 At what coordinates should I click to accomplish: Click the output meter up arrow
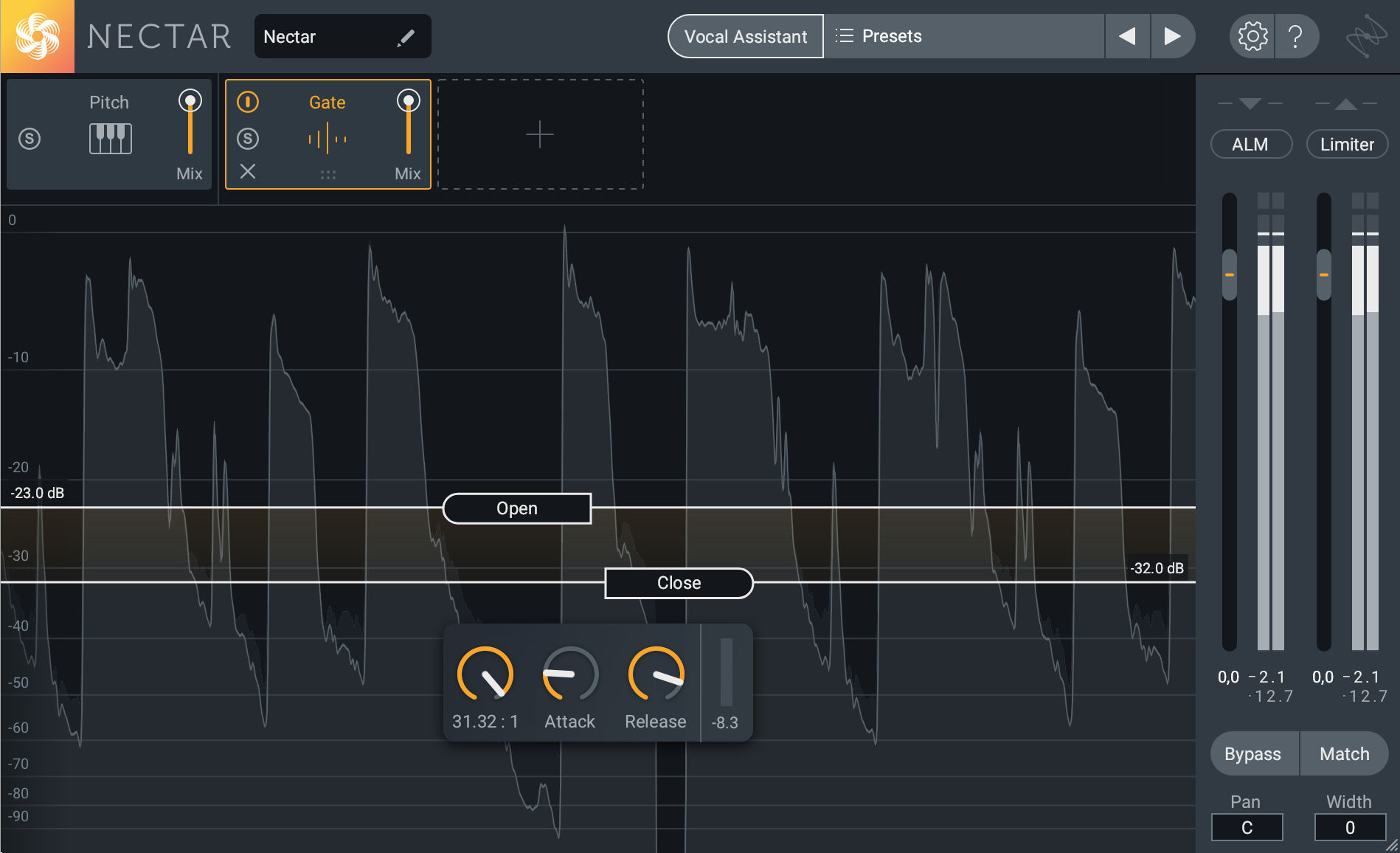click(1345, 103)
